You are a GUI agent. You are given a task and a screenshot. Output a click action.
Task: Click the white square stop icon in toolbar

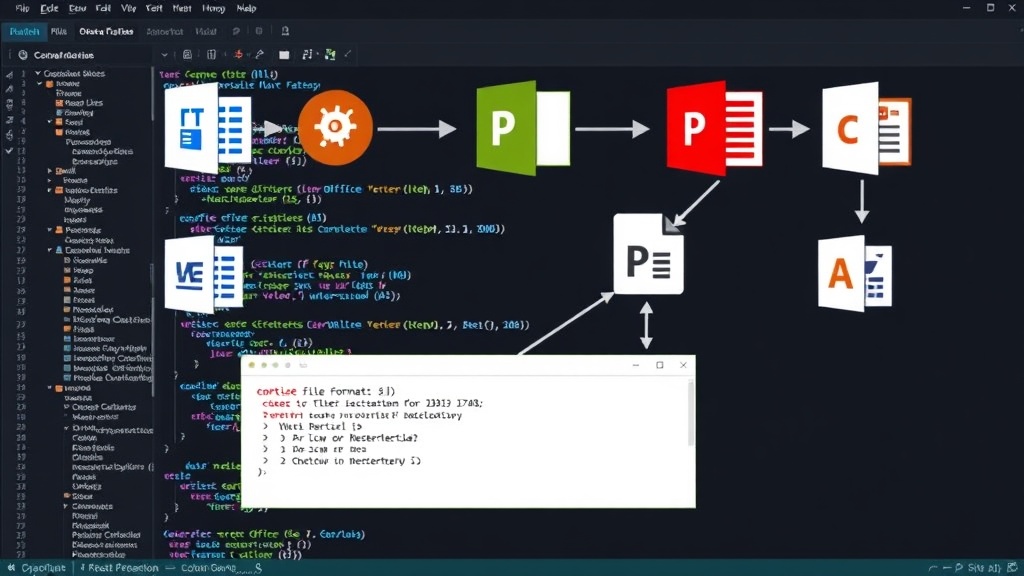coord(284,56)
